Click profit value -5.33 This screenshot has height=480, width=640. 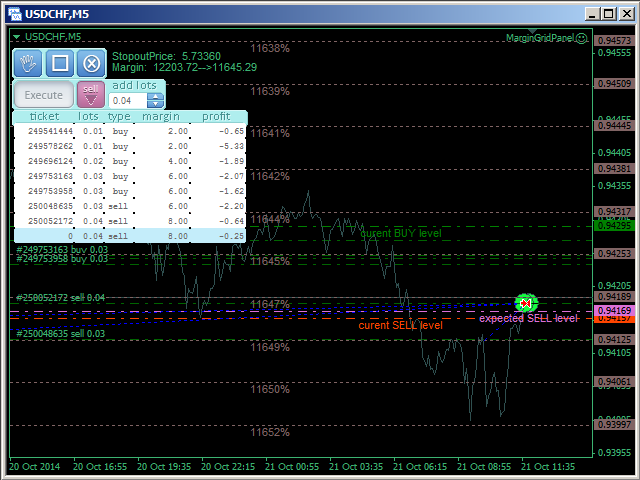[x=231, y=146]
